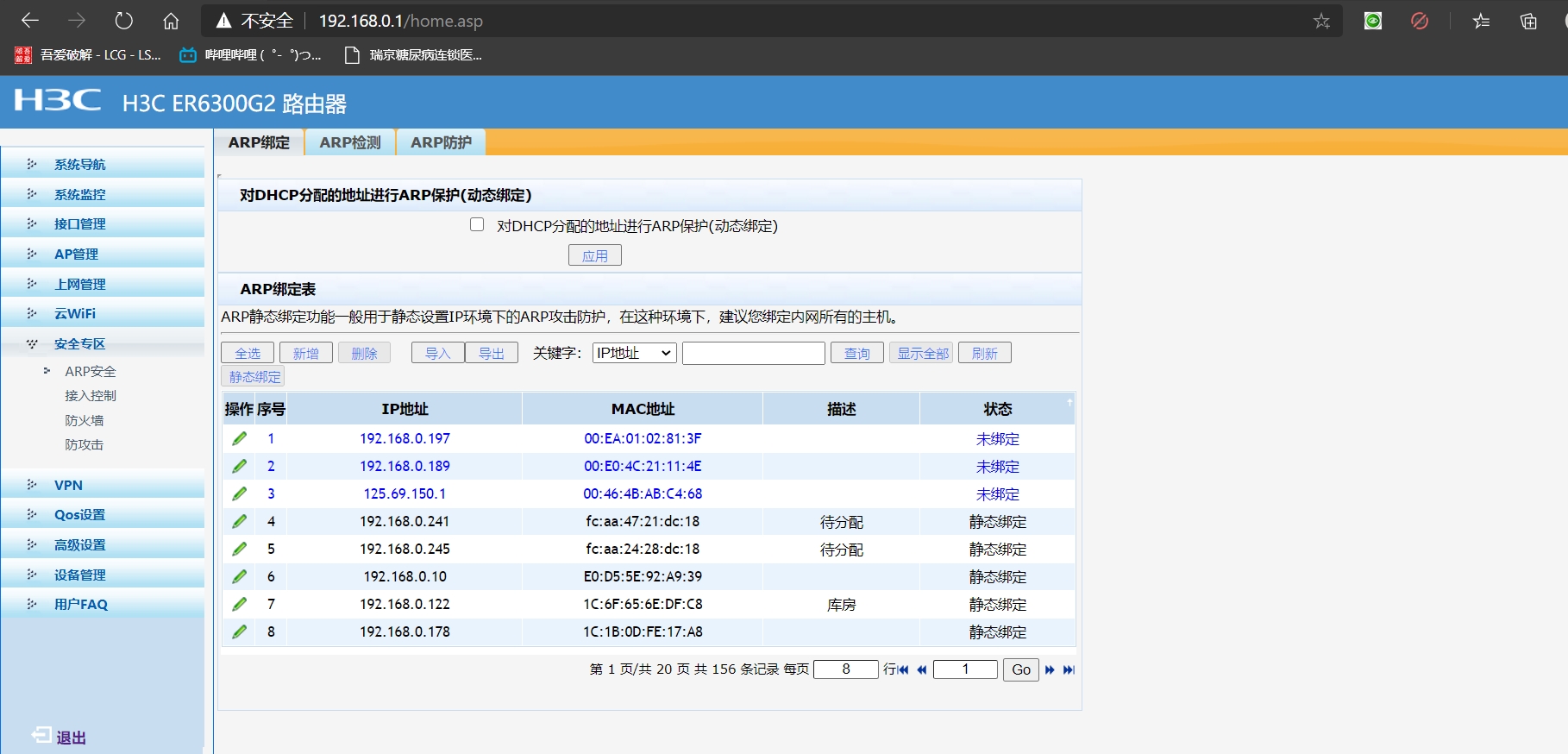This screenshot has height=754, width=1568.
Task: Click the 新增 button
Action: click(305, 353)
